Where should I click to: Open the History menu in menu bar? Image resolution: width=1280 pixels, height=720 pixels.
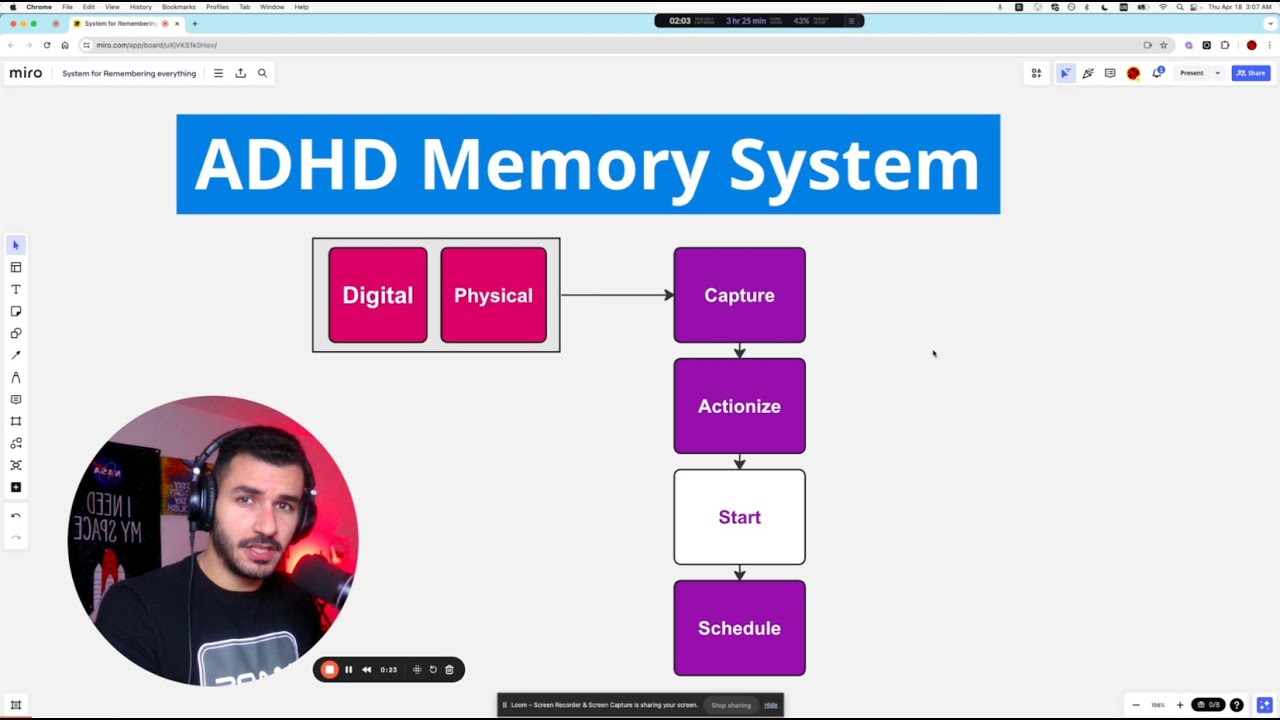click(x=141, y=7)
